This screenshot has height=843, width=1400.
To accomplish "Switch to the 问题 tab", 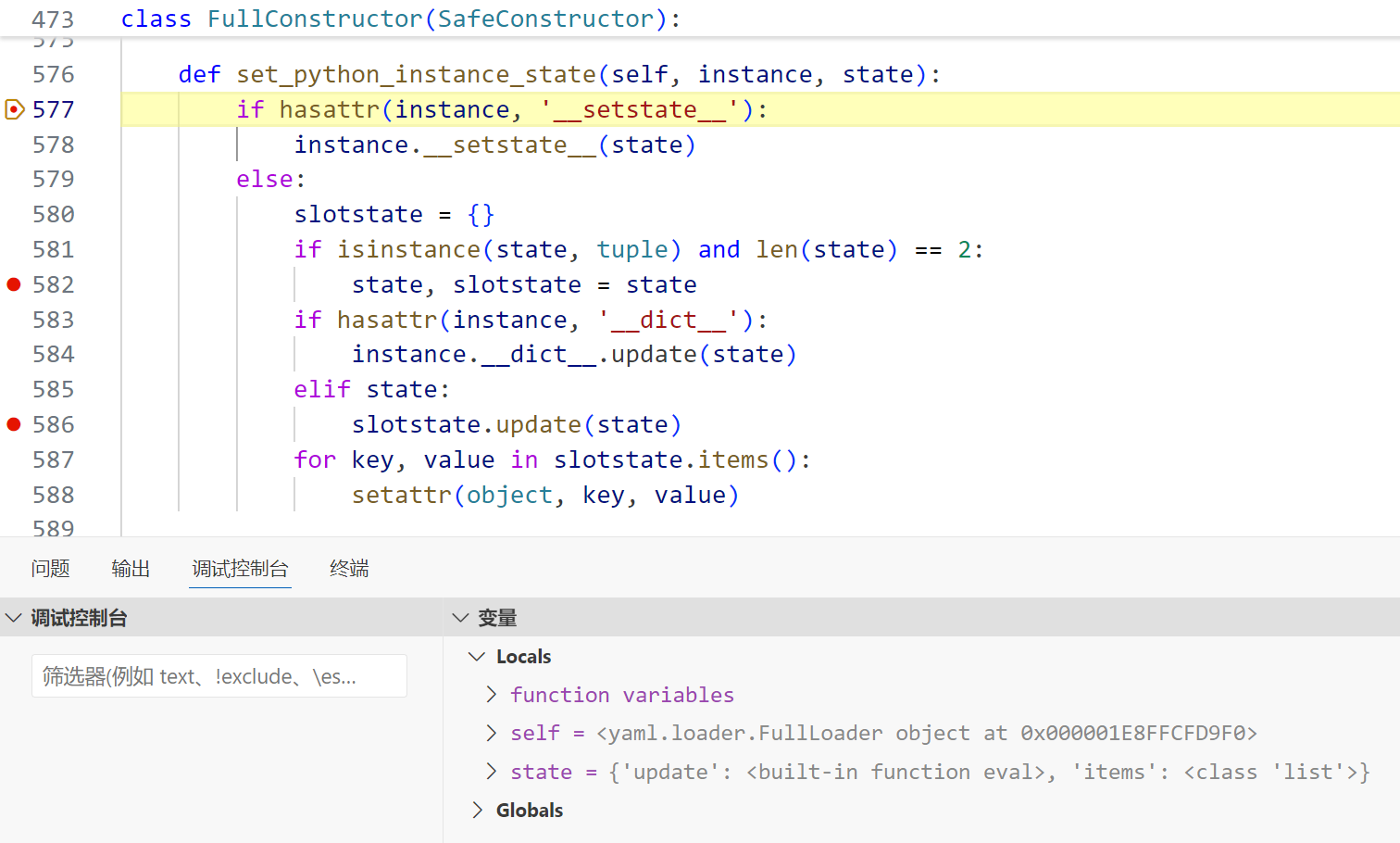I will (x=50, y=569).
